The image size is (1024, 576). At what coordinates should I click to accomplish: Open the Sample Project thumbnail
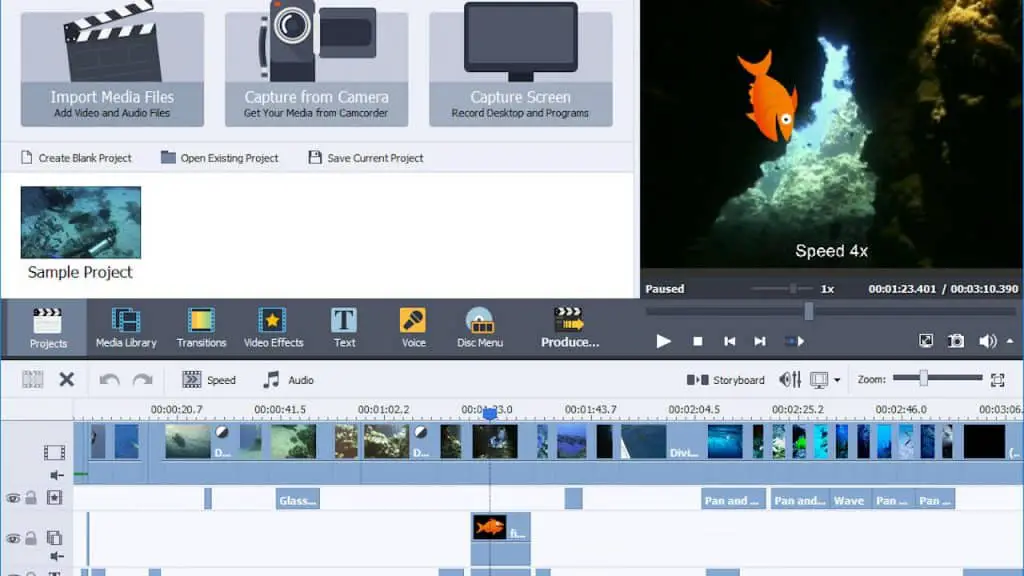pyautogui.click(x=81, y=222)
